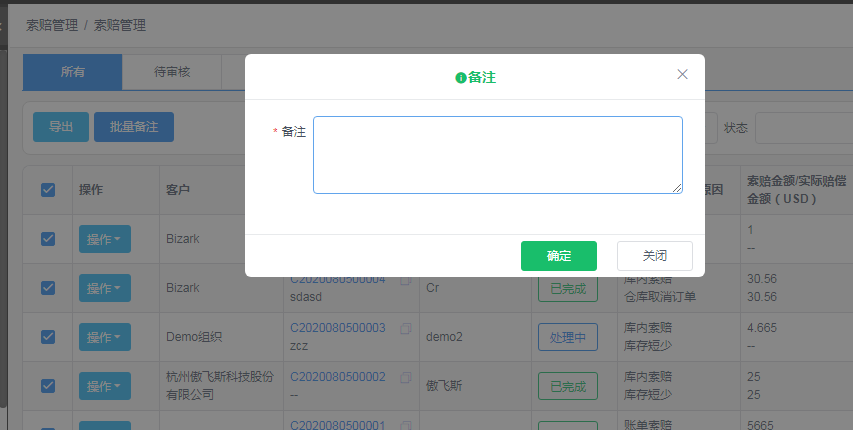
Task: Click the 确定 button in dialog
Action: coord(559,256)
